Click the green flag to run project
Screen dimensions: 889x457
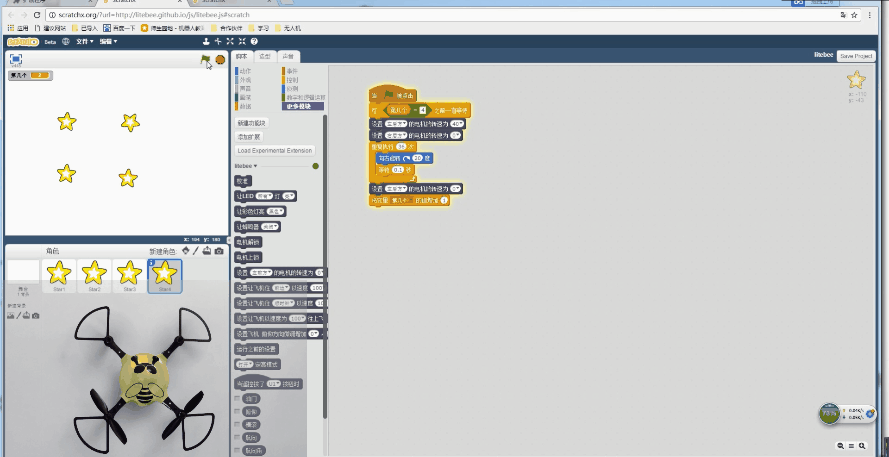pyautogui.click(x=205, y=60)
